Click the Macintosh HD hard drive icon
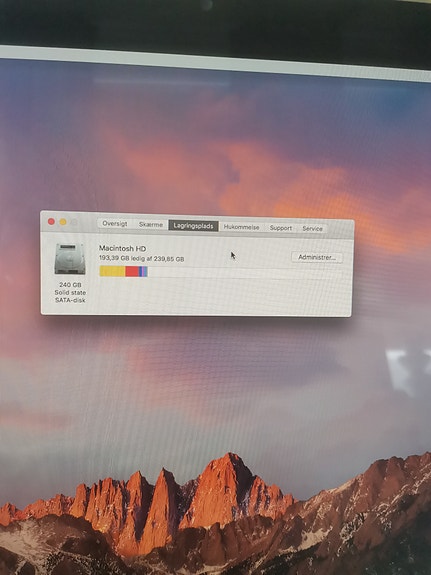 pos(70,259)
